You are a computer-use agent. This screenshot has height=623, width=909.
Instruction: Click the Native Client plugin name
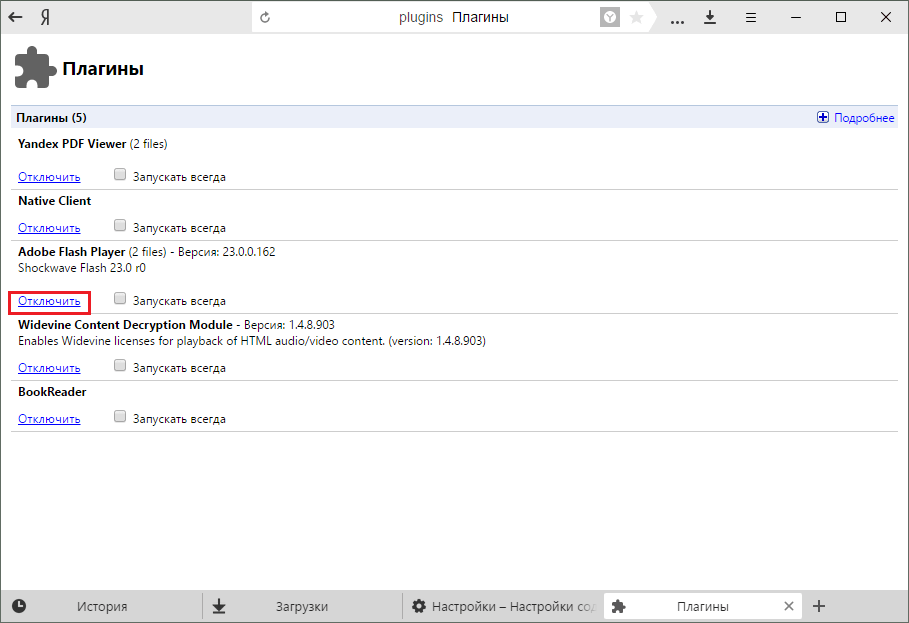[54, 201]
